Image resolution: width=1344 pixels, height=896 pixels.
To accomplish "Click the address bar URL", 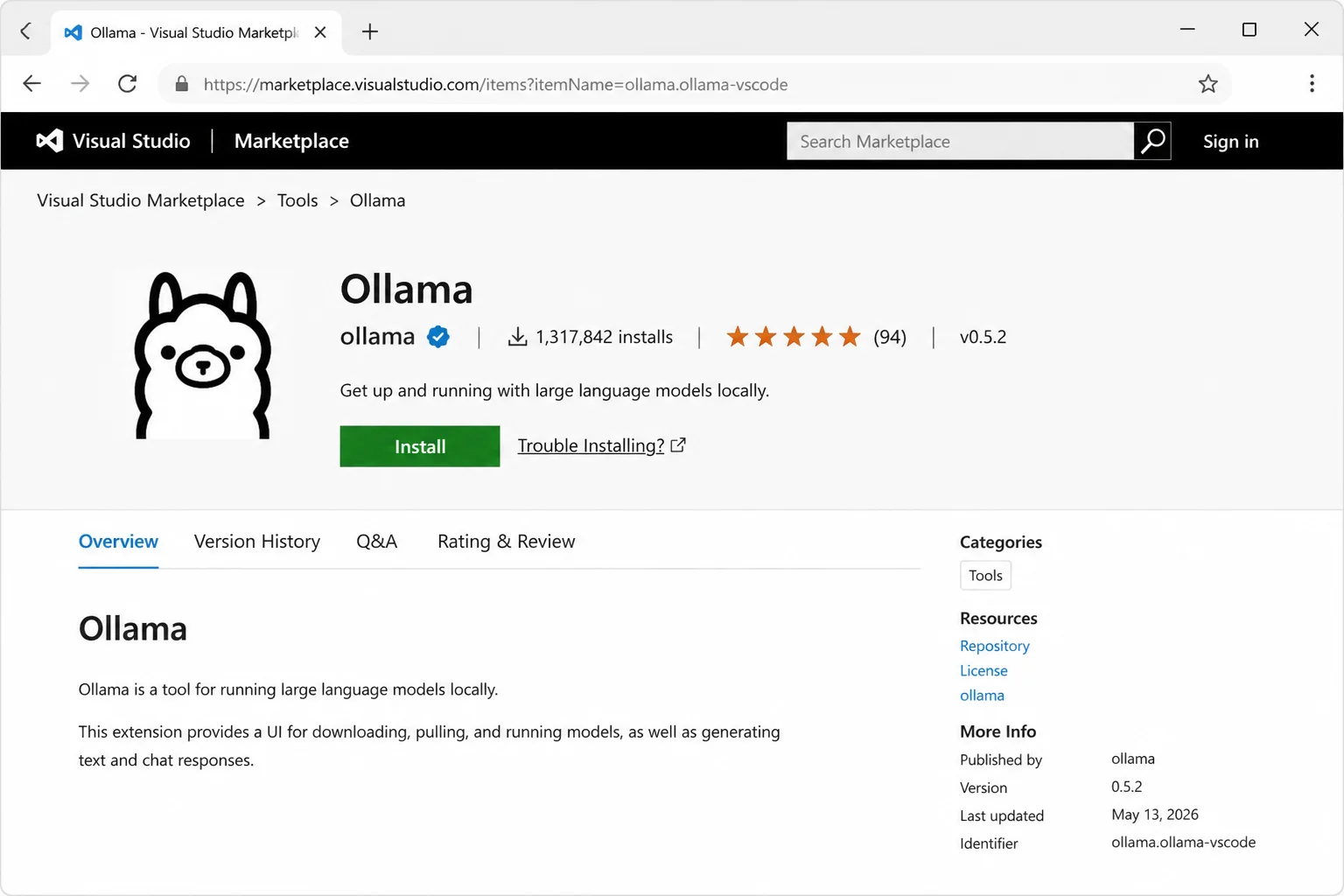I will 495,84.
